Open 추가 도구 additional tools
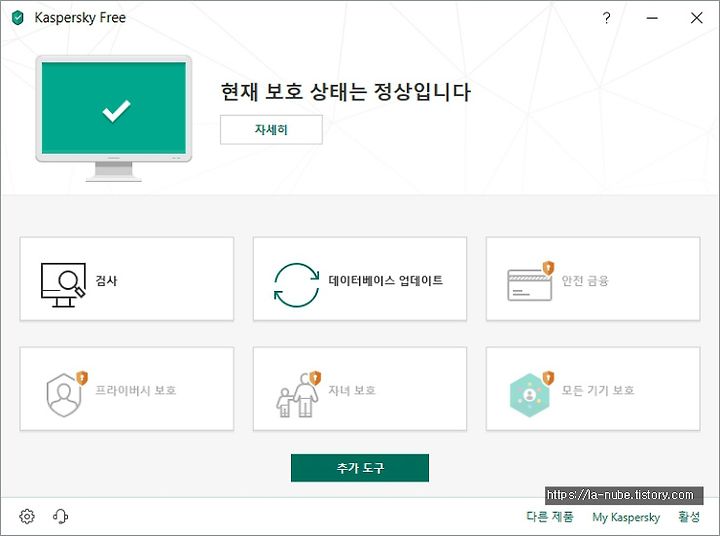720x536 pixels. [360, 468]
